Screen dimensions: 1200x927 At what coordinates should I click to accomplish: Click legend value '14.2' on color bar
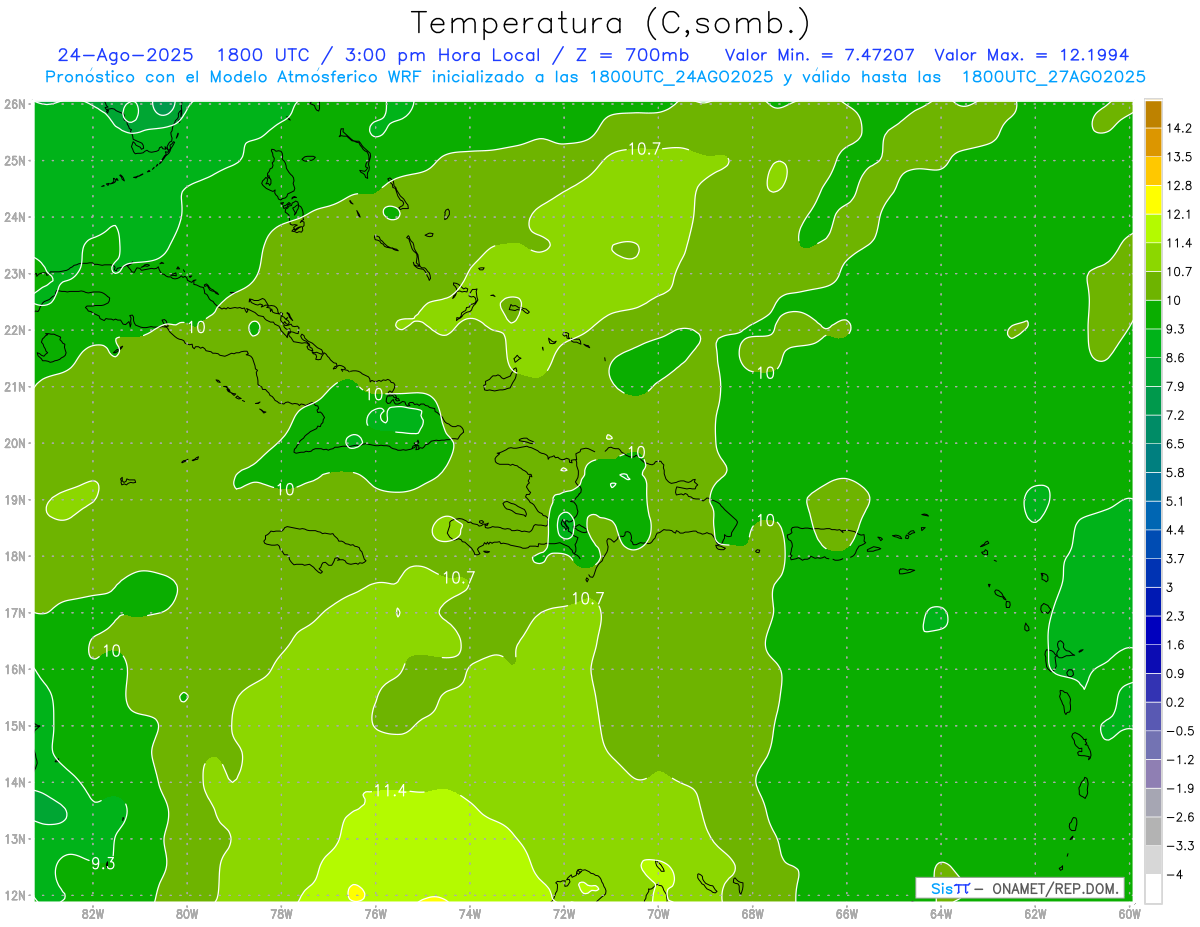(1177, 128)
